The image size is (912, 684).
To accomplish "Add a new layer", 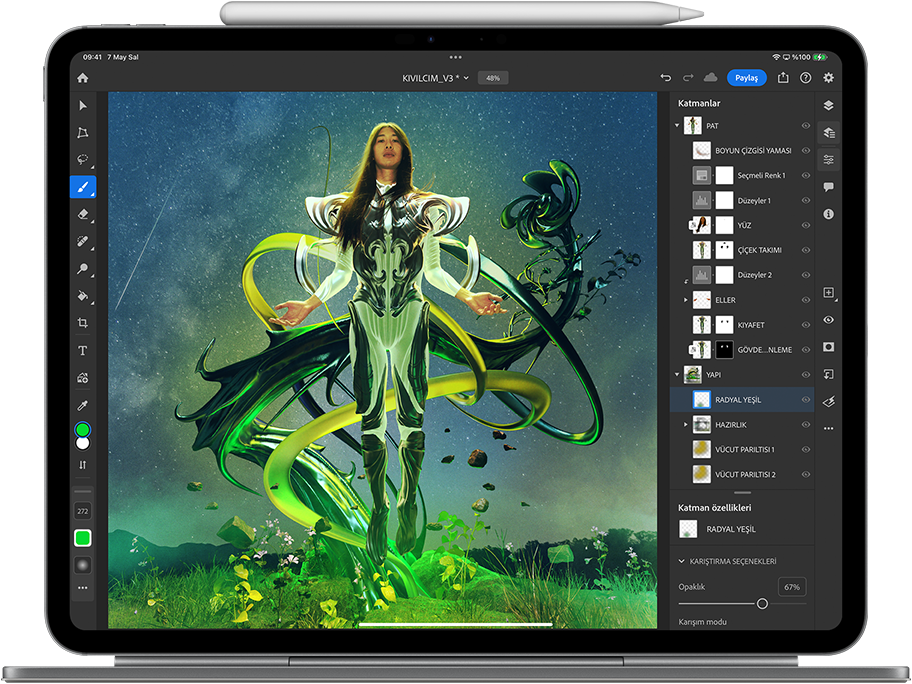I will (829, 293).
